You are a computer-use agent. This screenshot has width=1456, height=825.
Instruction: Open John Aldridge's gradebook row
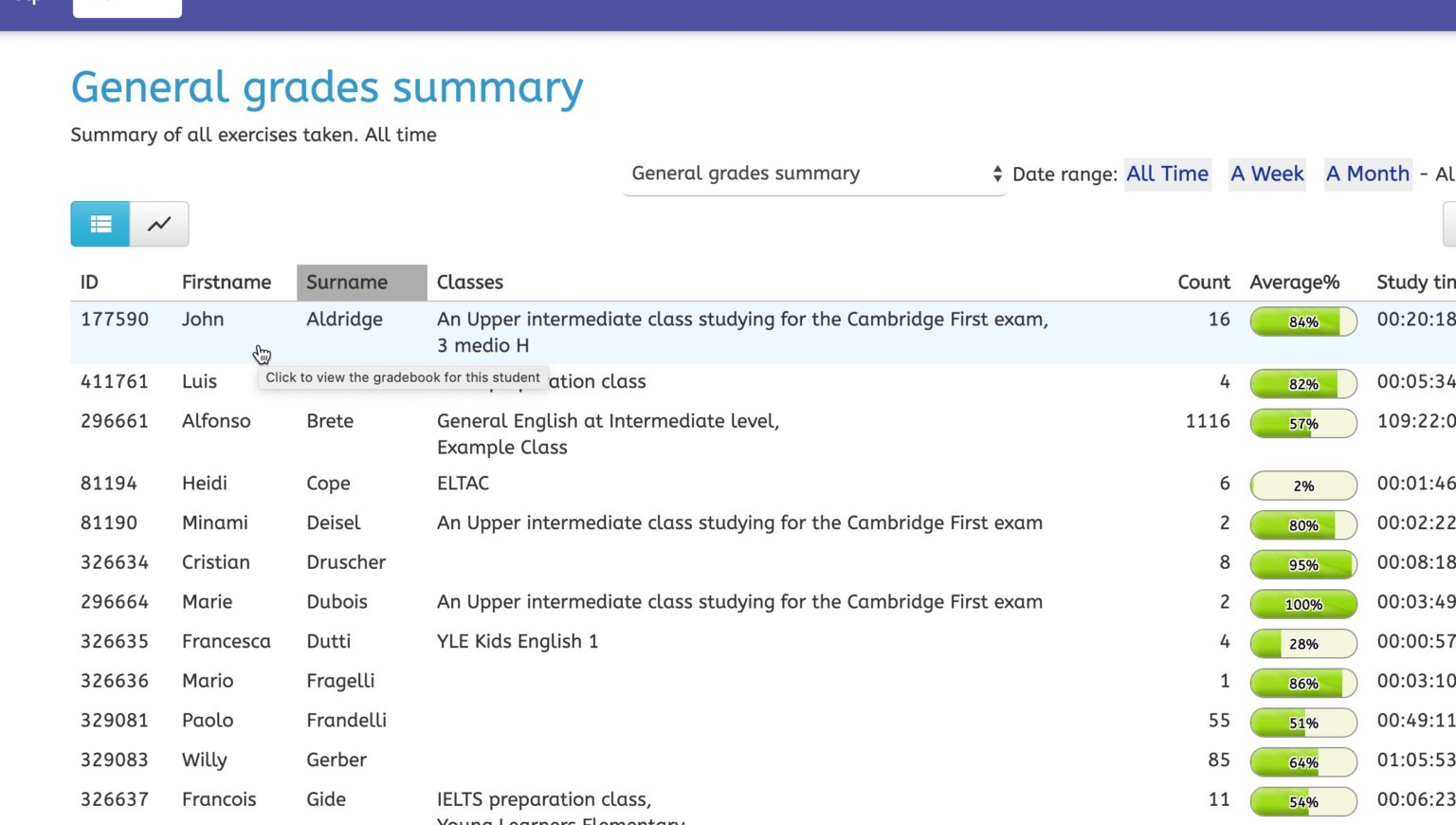click(x=344, y=320)
